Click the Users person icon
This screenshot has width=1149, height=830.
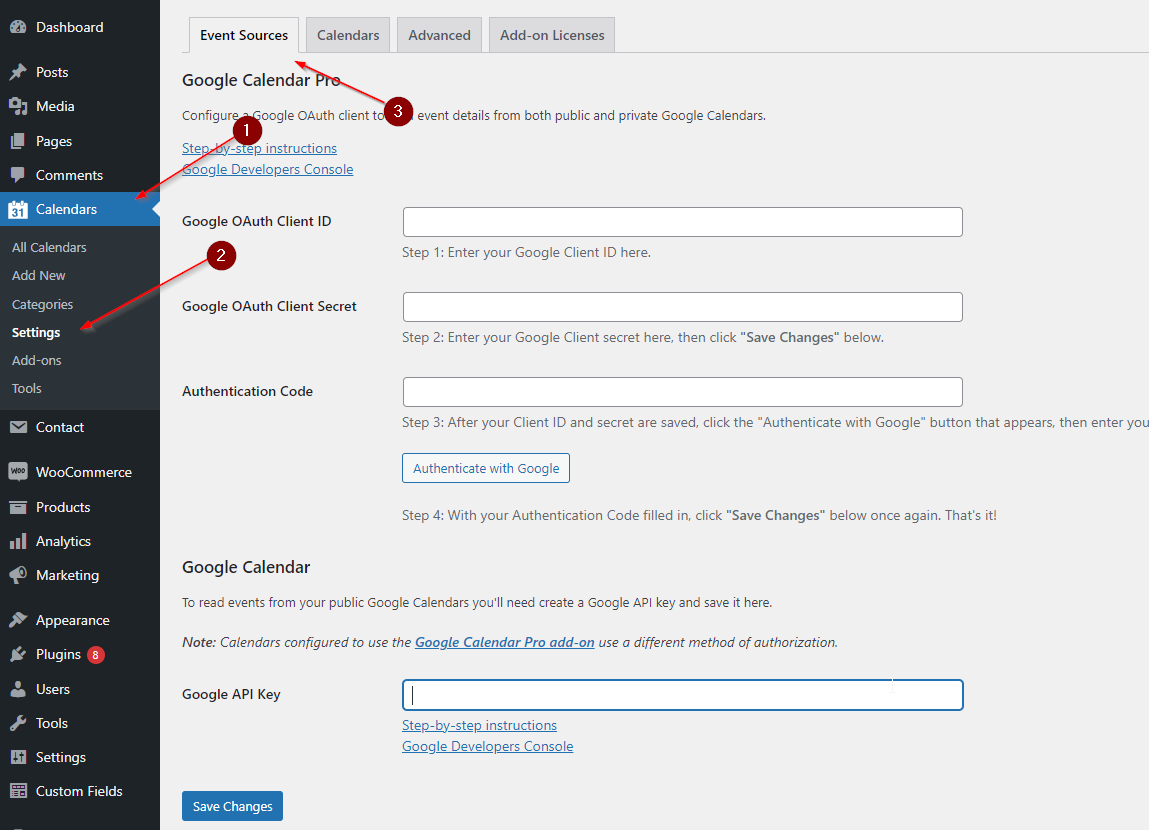pos(18,689)
